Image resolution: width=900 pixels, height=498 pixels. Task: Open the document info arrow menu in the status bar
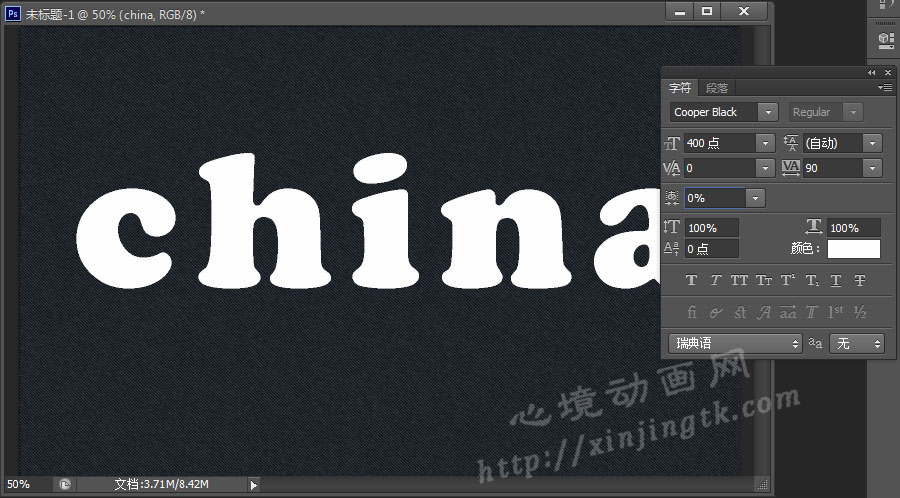(253, 484)
